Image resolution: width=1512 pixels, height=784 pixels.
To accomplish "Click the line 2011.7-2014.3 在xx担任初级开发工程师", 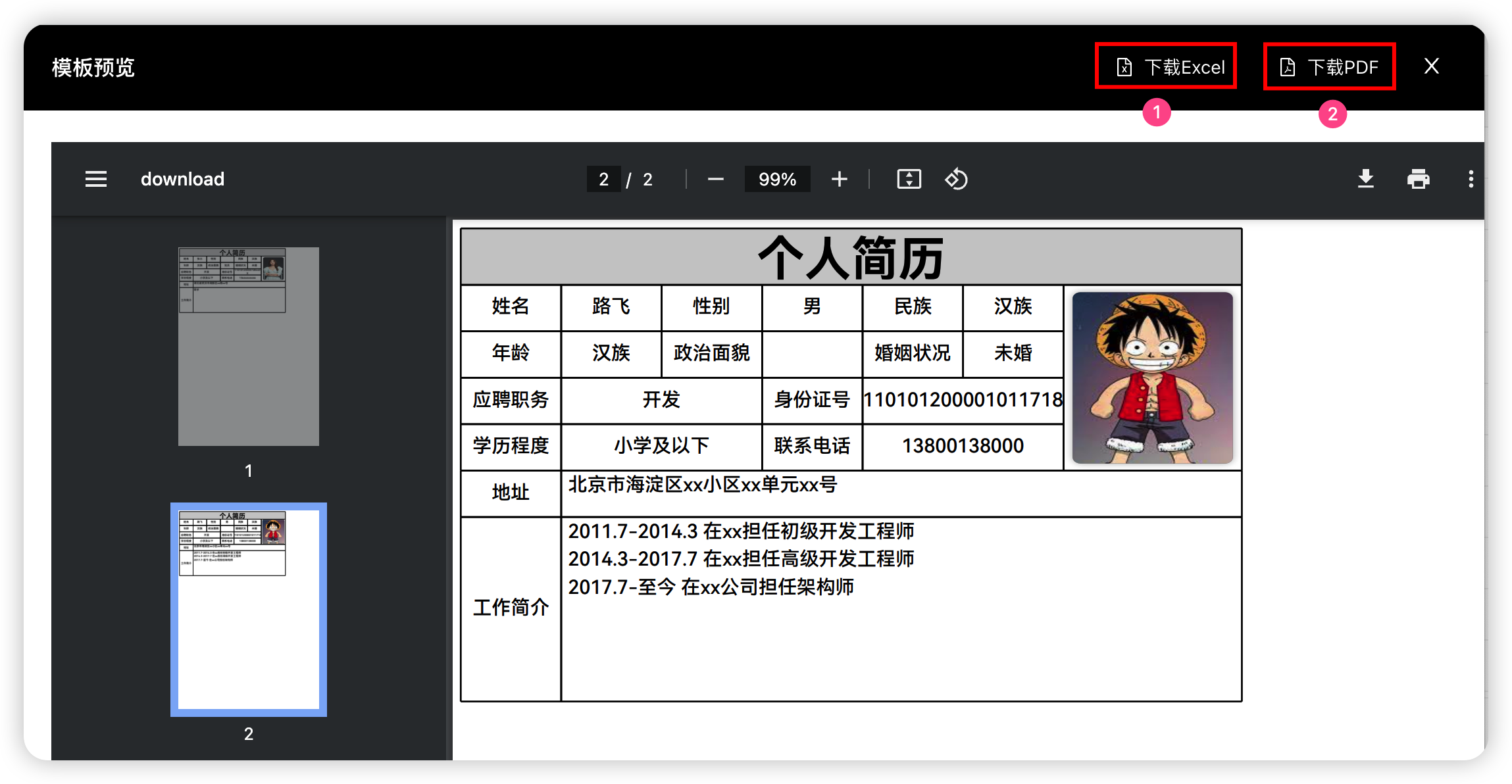I will coord(741,531).
